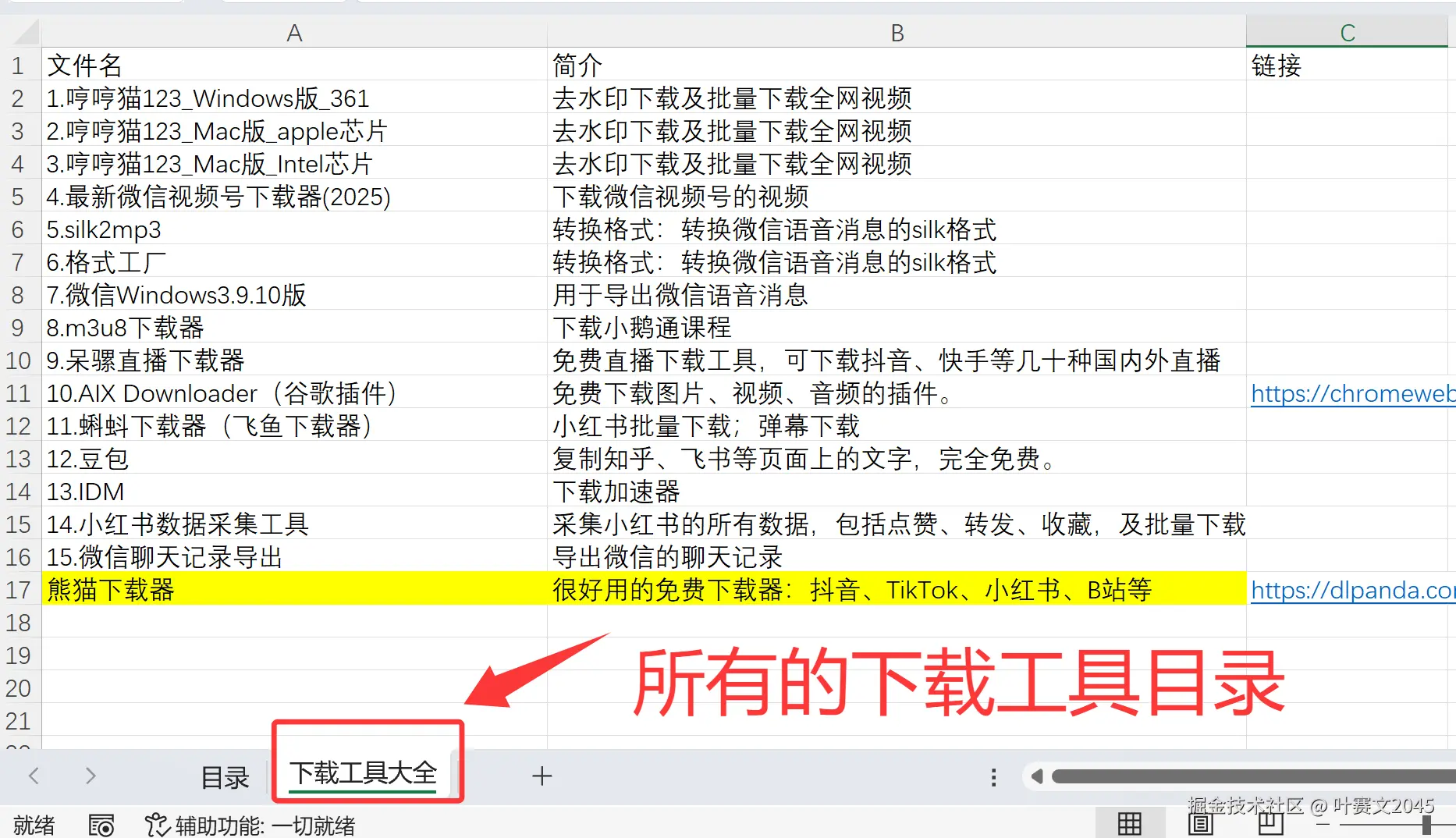Go to previous sheet with left arrow
This screenshot has width=1456, height=838.
coord(34,776)
